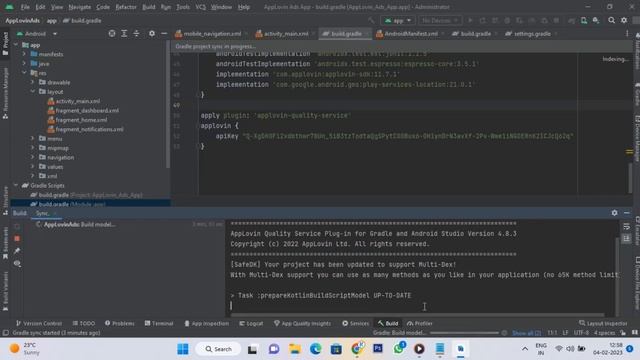Open the Logcat tool window

click(x=251, y=323)
